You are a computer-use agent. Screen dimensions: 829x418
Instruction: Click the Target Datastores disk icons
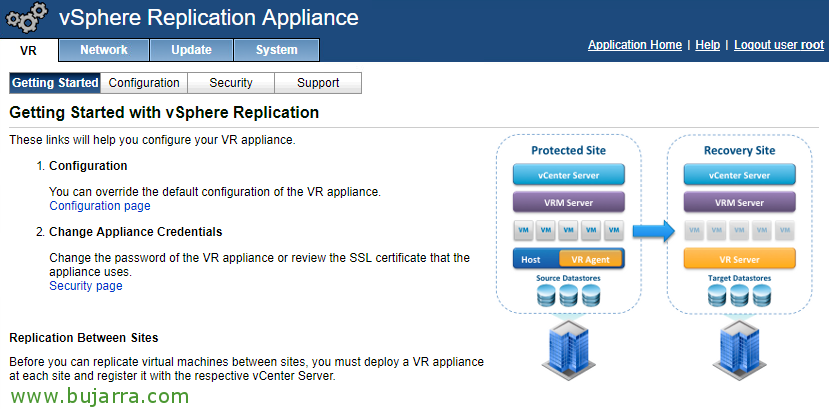pyautogui.click(x=739, y=296)
